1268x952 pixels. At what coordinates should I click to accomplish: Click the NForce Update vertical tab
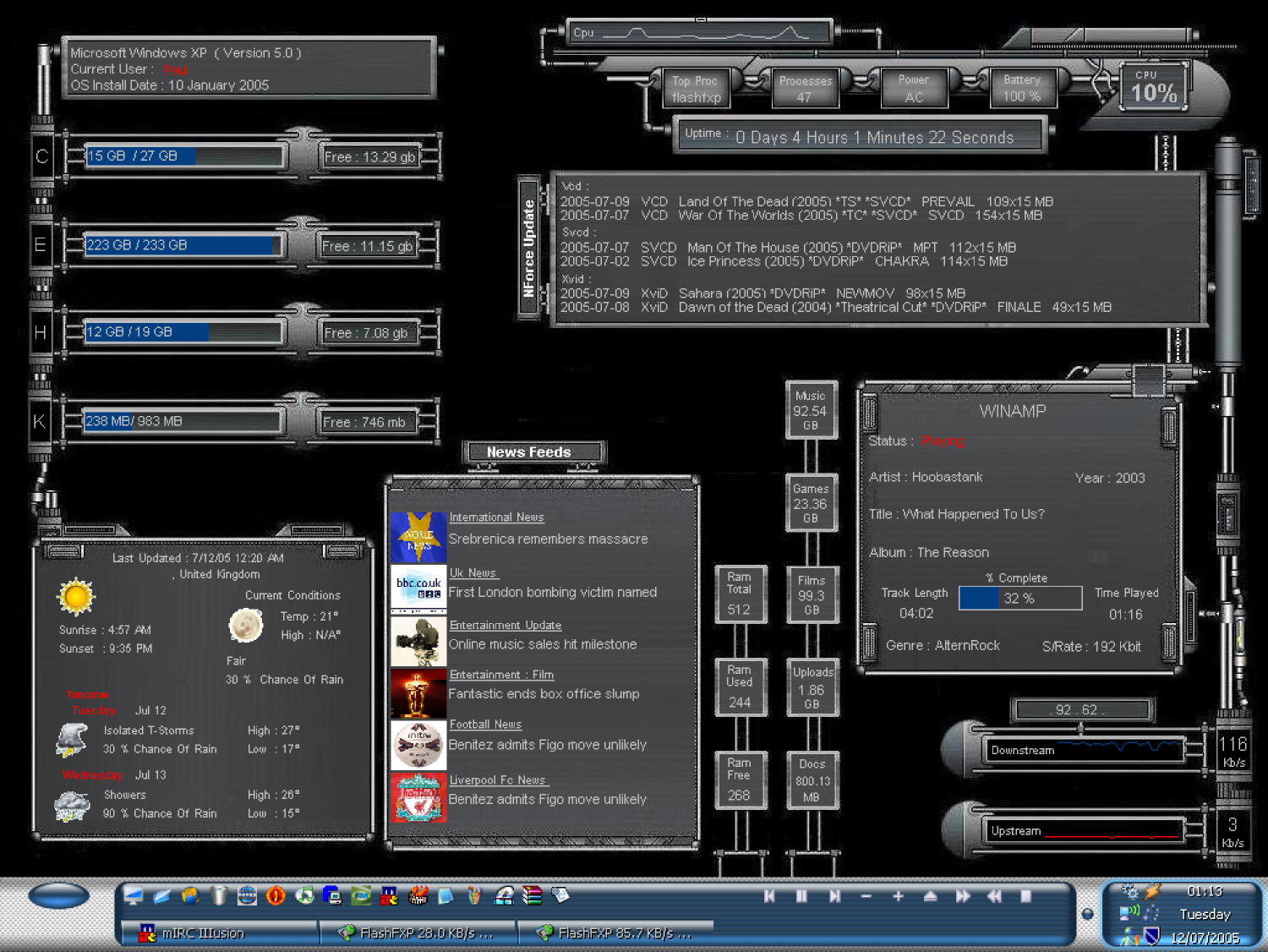pos(529,248)
